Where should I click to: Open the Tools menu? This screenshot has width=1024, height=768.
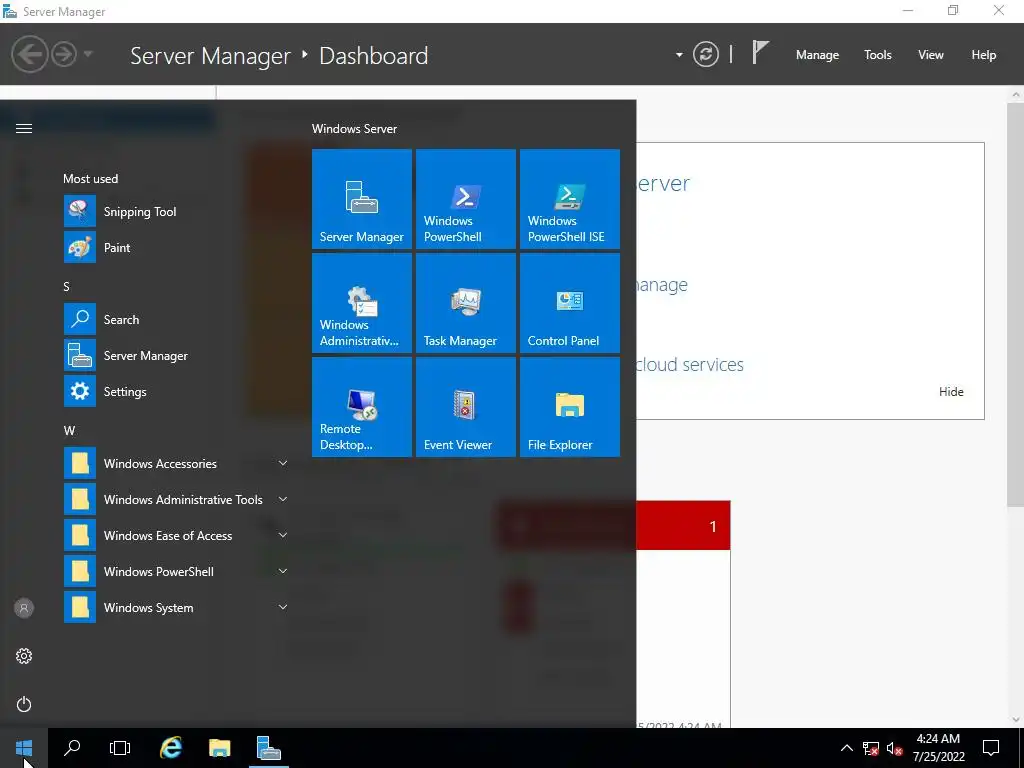pyautogui.click(x=878, y=55)
